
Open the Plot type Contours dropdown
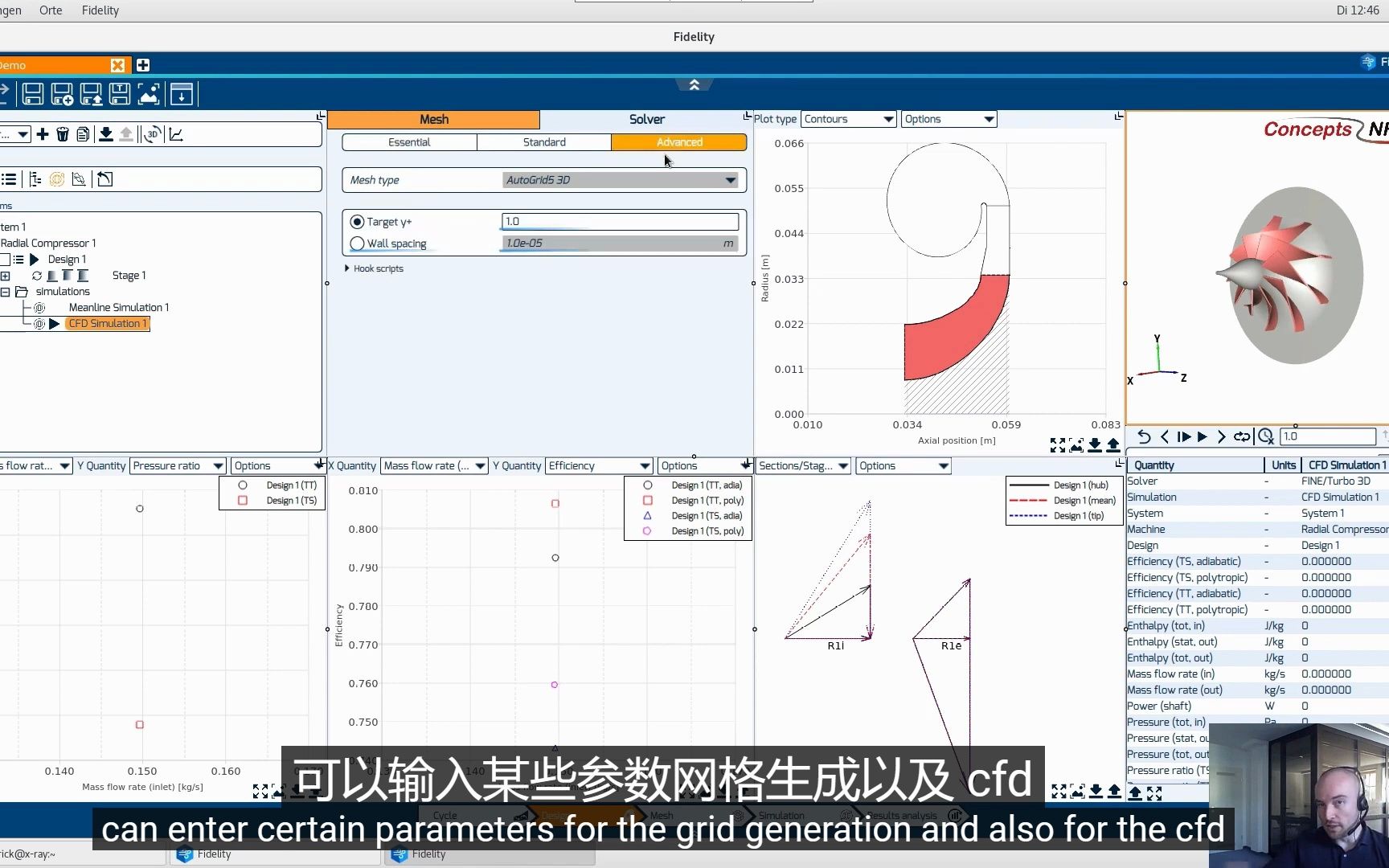(x=849, y=119)
